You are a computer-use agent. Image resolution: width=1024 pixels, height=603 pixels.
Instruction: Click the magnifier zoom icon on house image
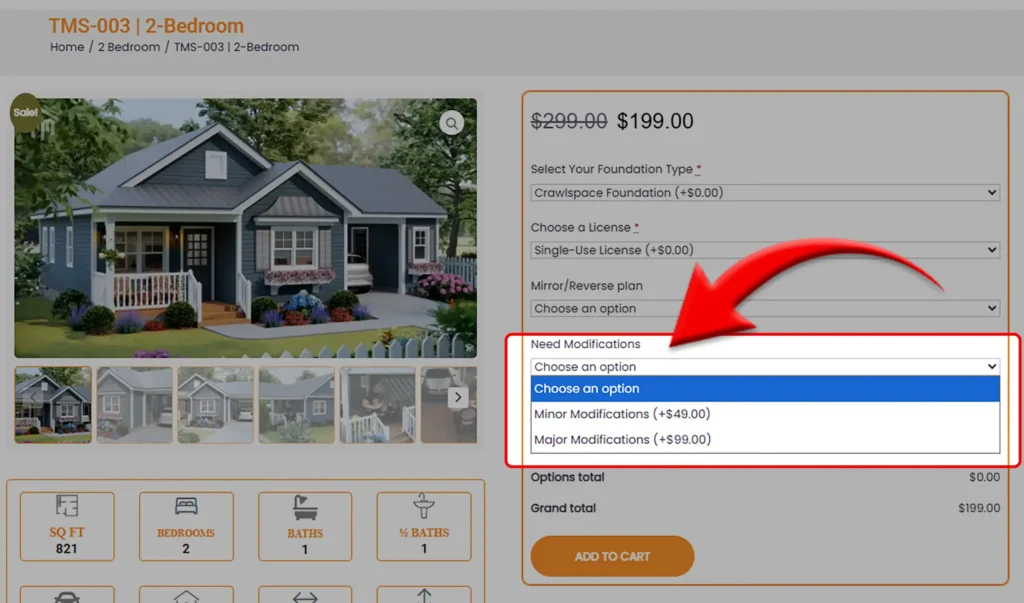(x=451, y=123)
